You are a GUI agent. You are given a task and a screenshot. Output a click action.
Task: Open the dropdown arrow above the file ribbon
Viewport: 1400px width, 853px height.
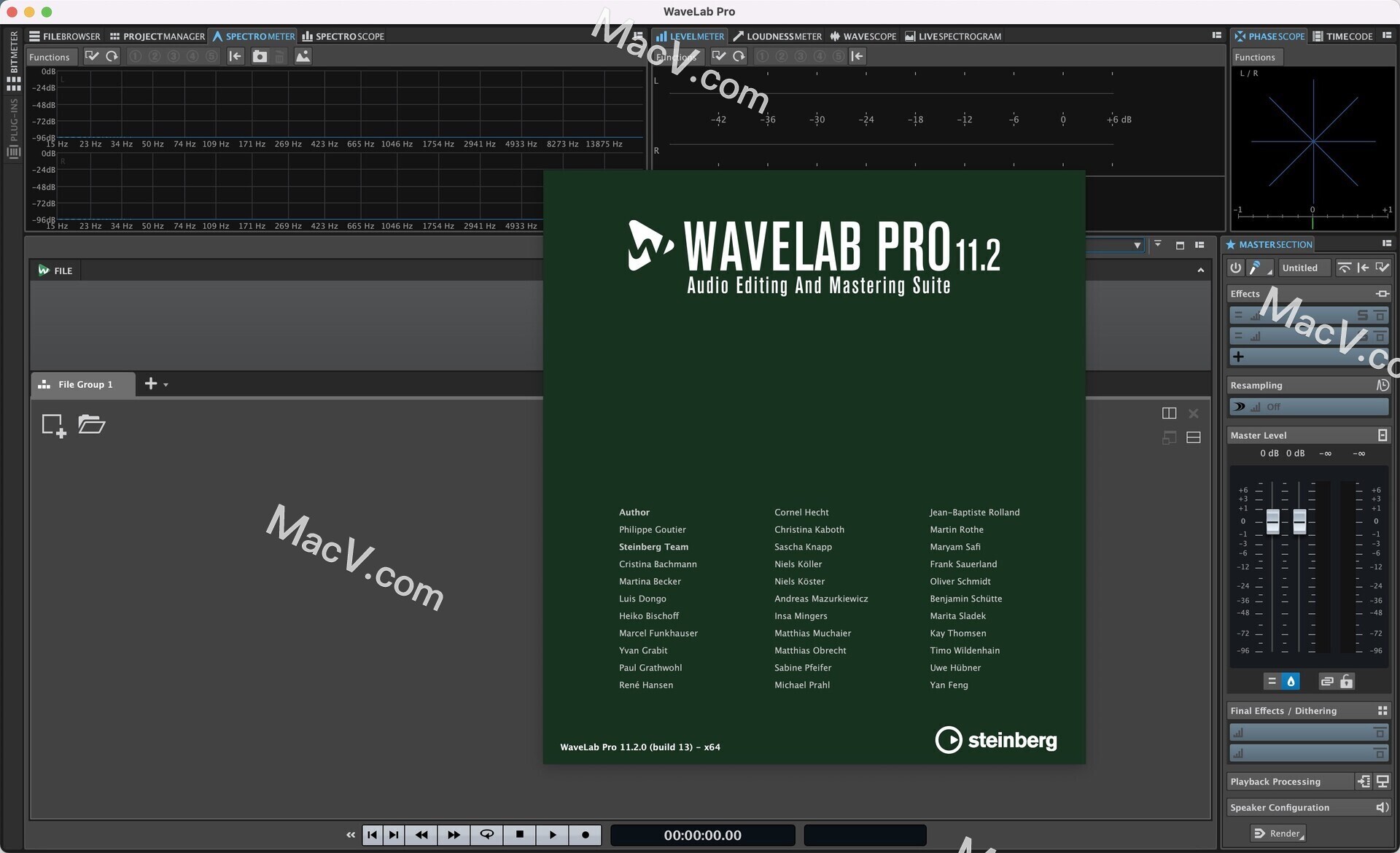coord(1137,245)
